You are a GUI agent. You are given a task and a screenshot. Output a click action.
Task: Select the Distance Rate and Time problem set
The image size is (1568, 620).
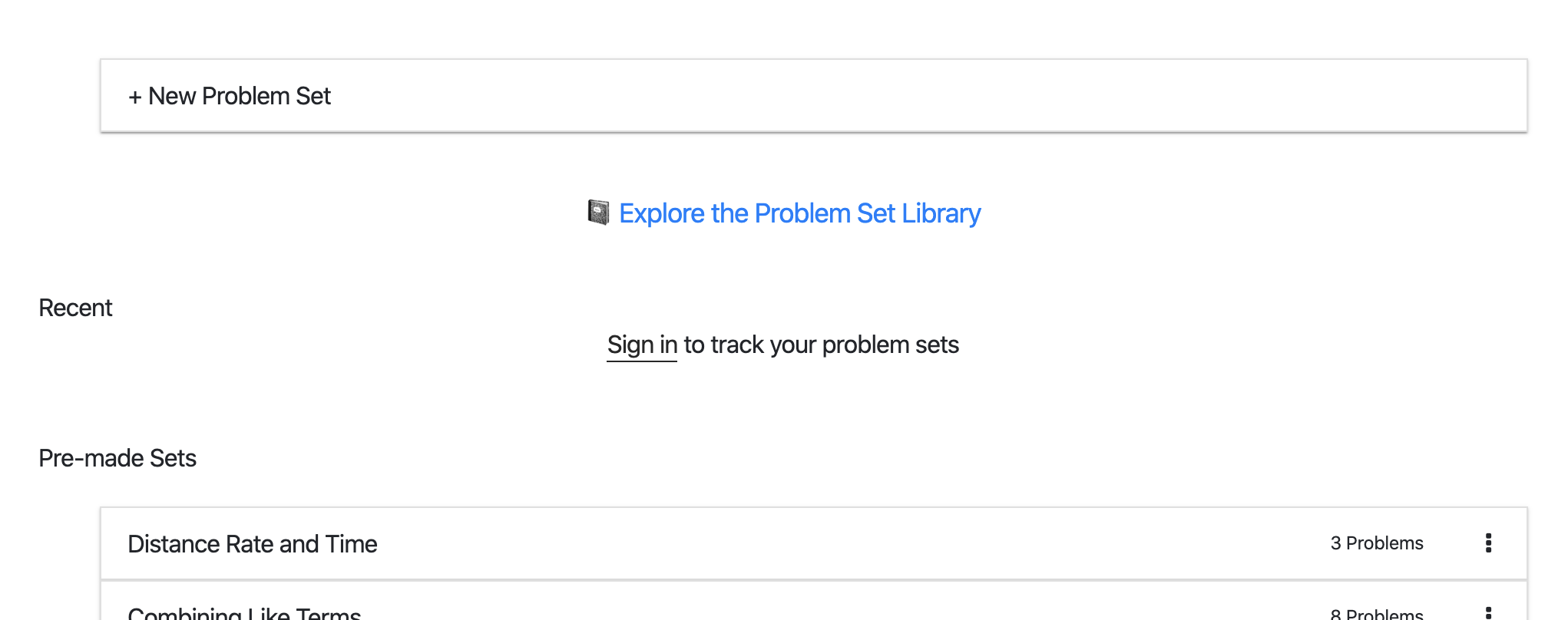(253, 542)
